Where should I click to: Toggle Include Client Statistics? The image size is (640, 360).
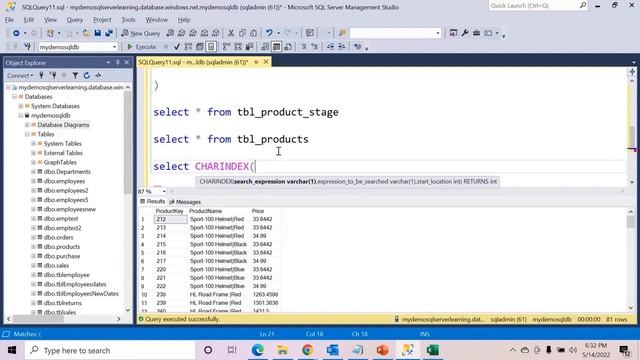click(249, 47)
